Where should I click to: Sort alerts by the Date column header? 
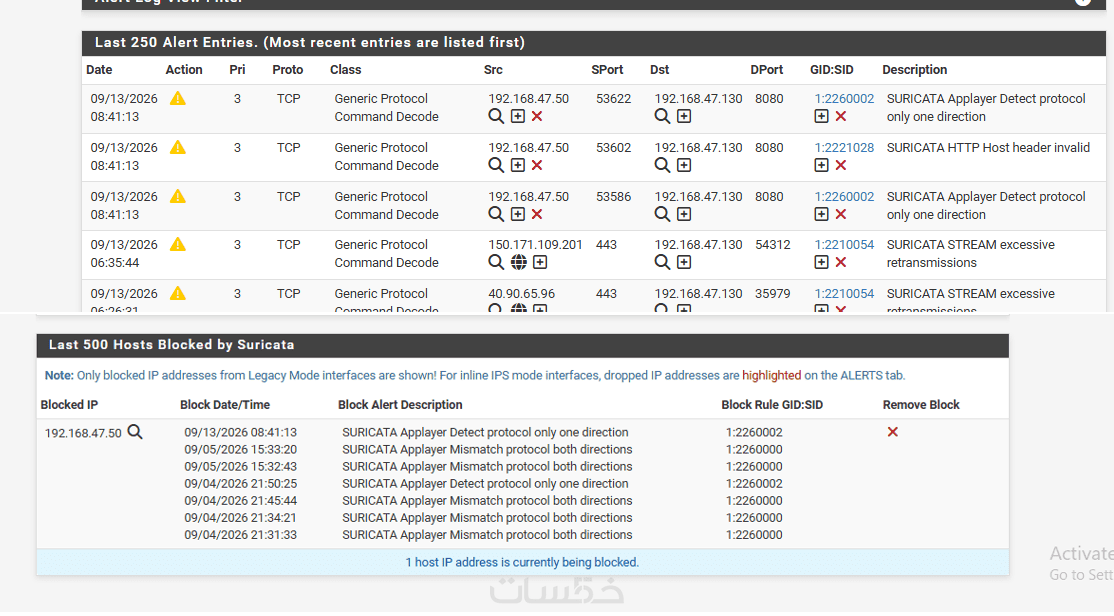[x=99, y=70]
